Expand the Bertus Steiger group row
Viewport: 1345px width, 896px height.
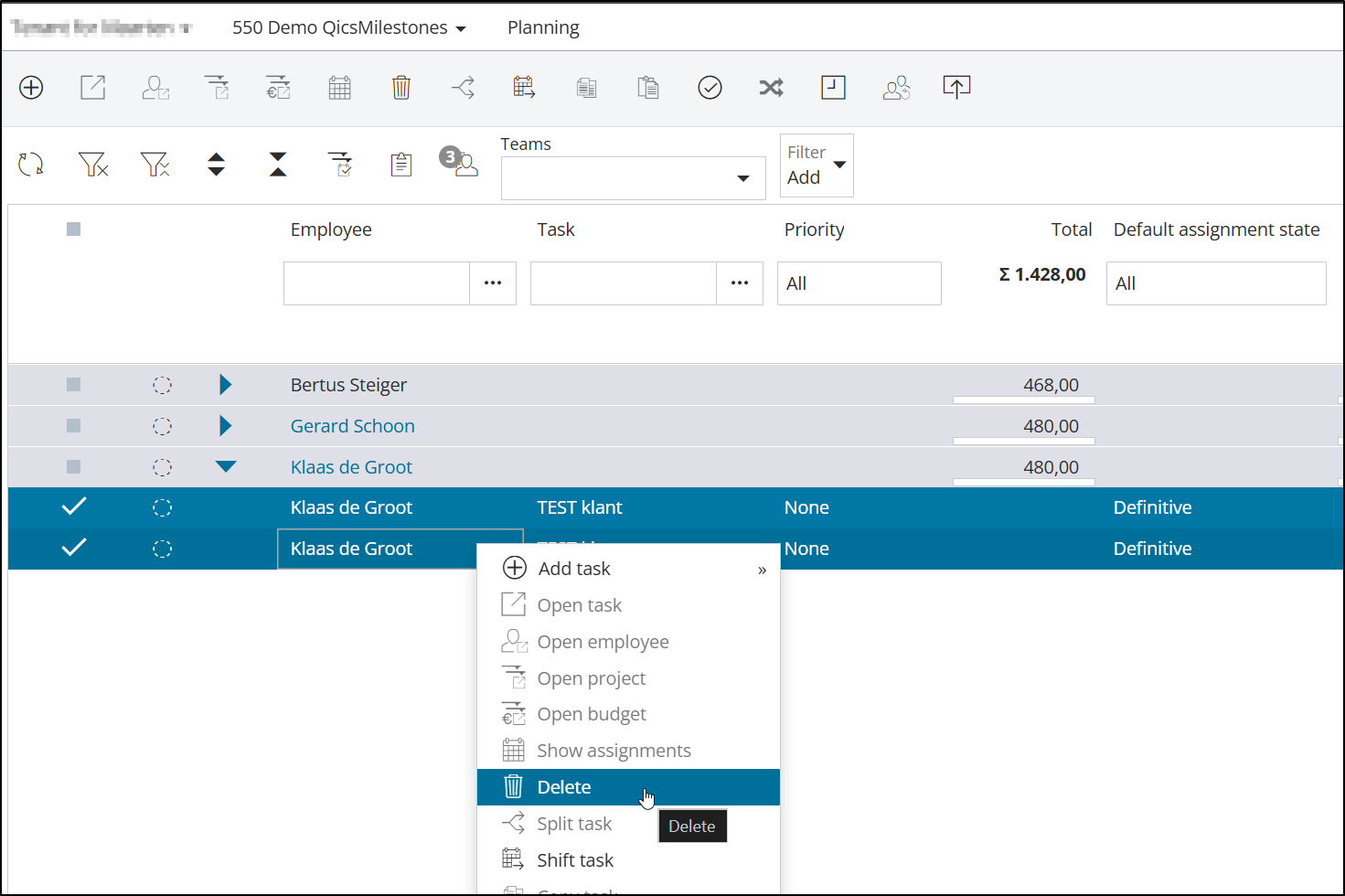tap(226, 385)
